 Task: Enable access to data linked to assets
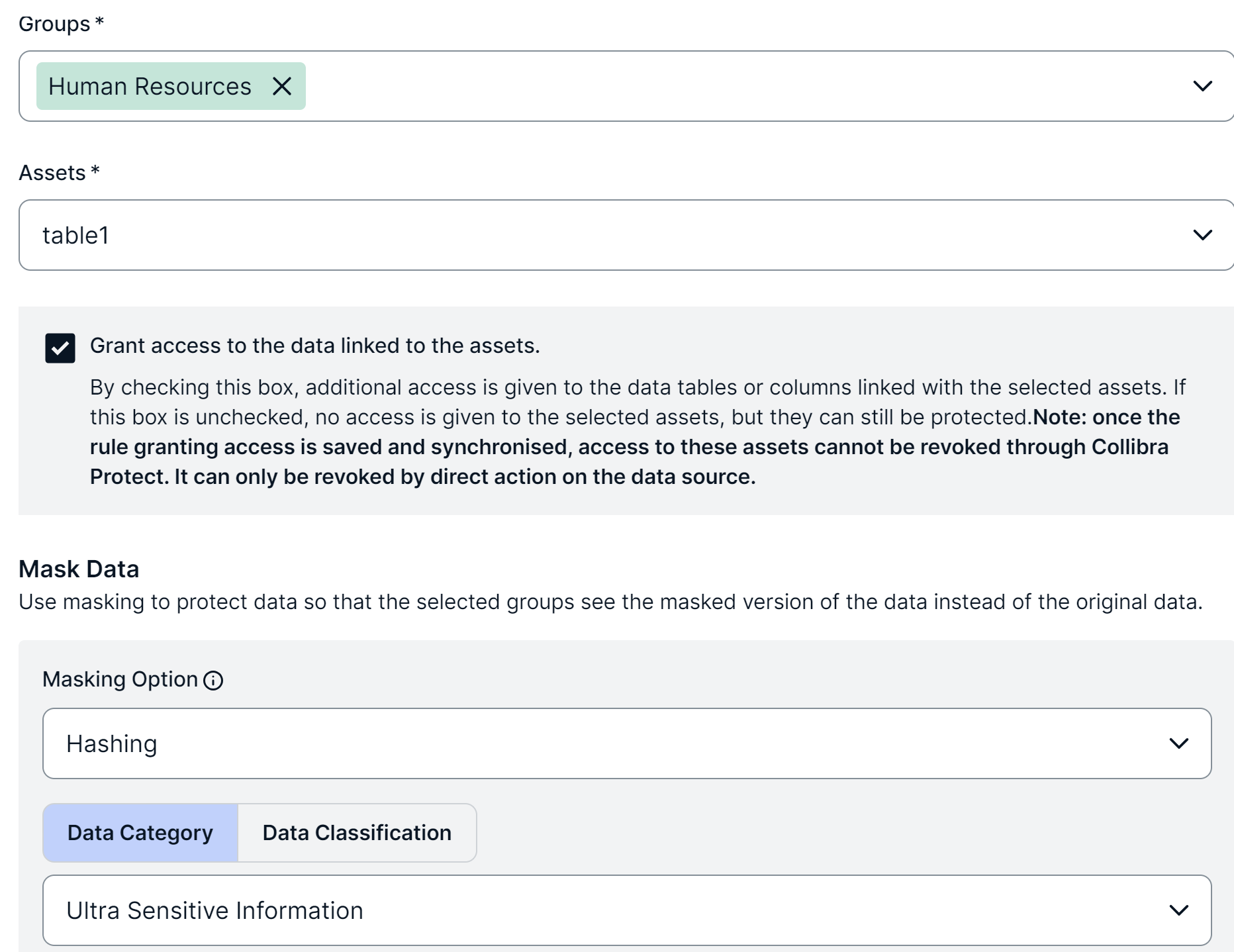[60, 346]
